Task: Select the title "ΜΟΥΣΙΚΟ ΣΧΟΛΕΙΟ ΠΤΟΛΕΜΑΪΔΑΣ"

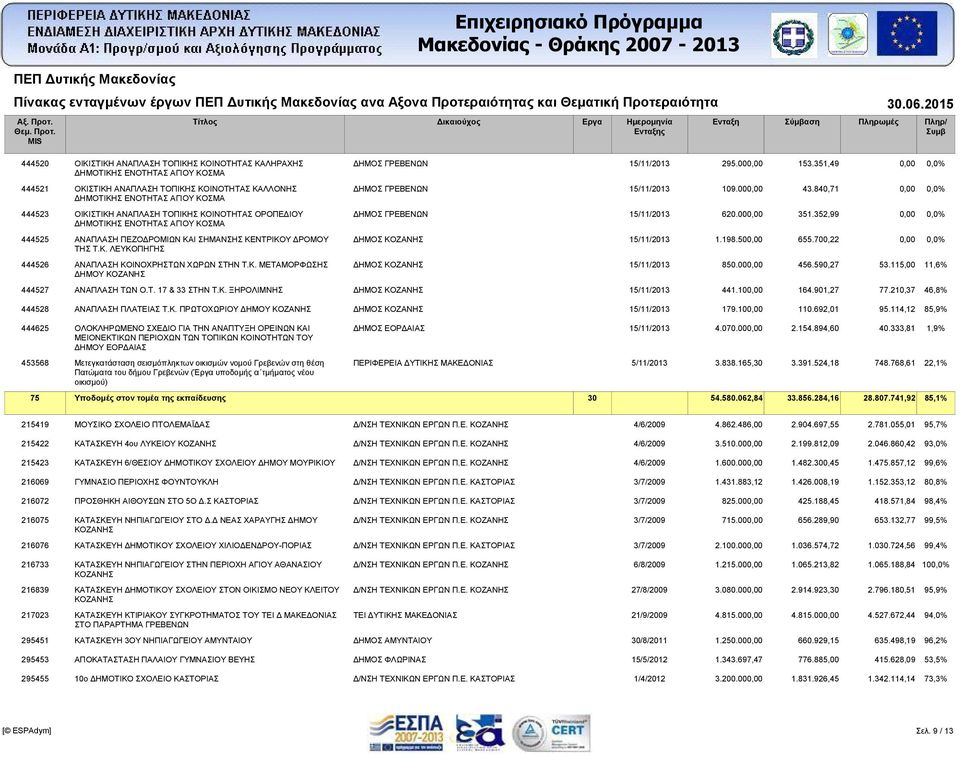Action: (x=142, y=425)
